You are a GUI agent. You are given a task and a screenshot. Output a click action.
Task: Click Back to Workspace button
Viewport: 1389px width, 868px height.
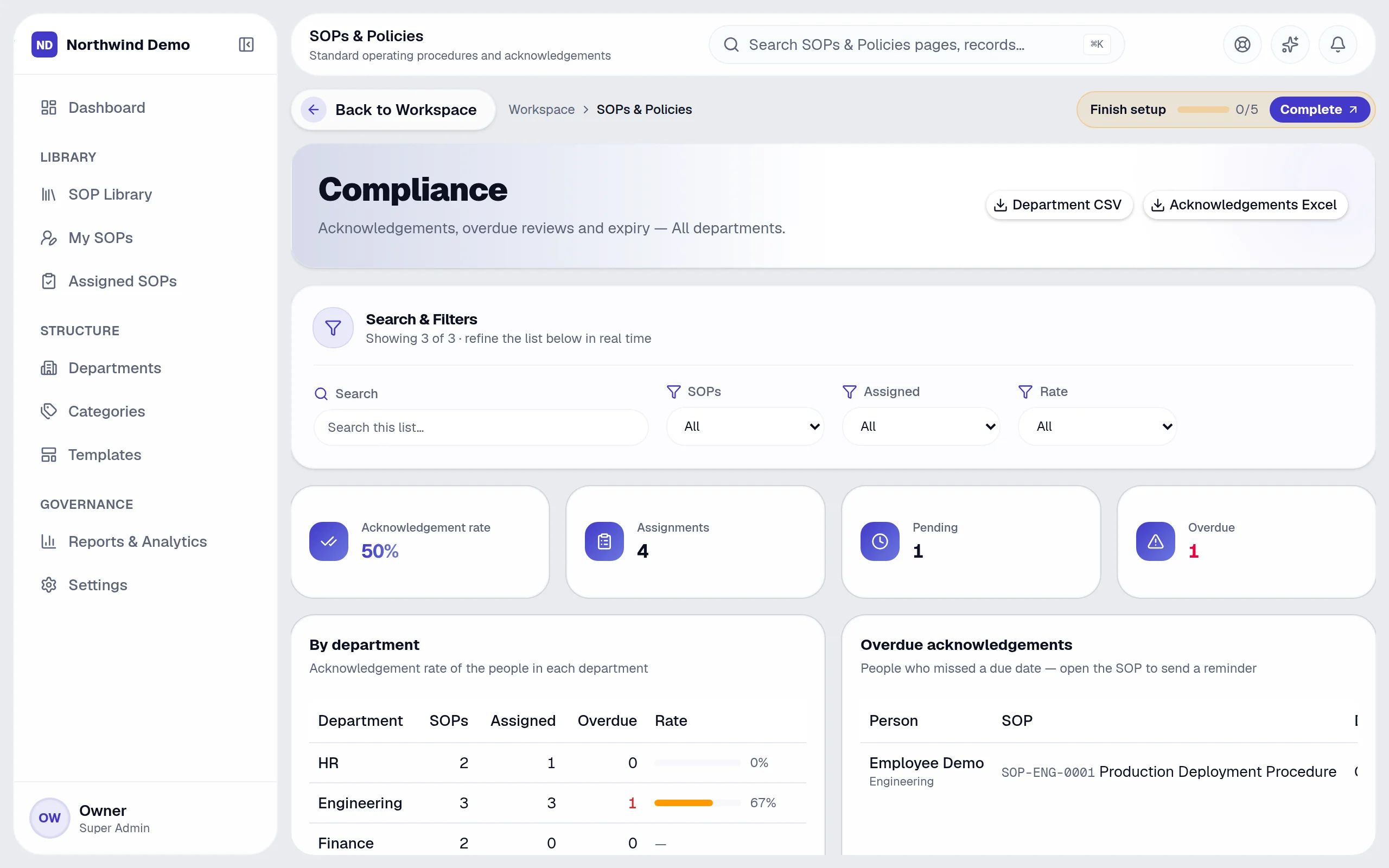(x=393, y=109)
